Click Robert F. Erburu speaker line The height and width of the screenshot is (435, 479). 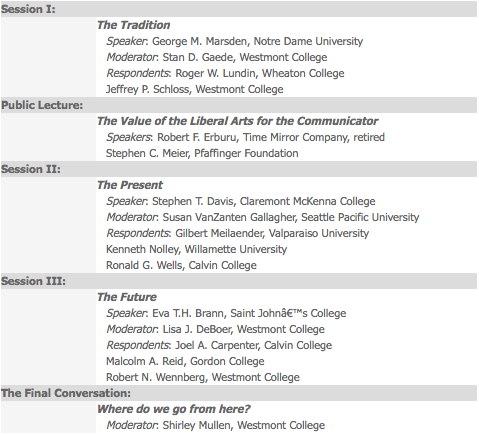246,137
